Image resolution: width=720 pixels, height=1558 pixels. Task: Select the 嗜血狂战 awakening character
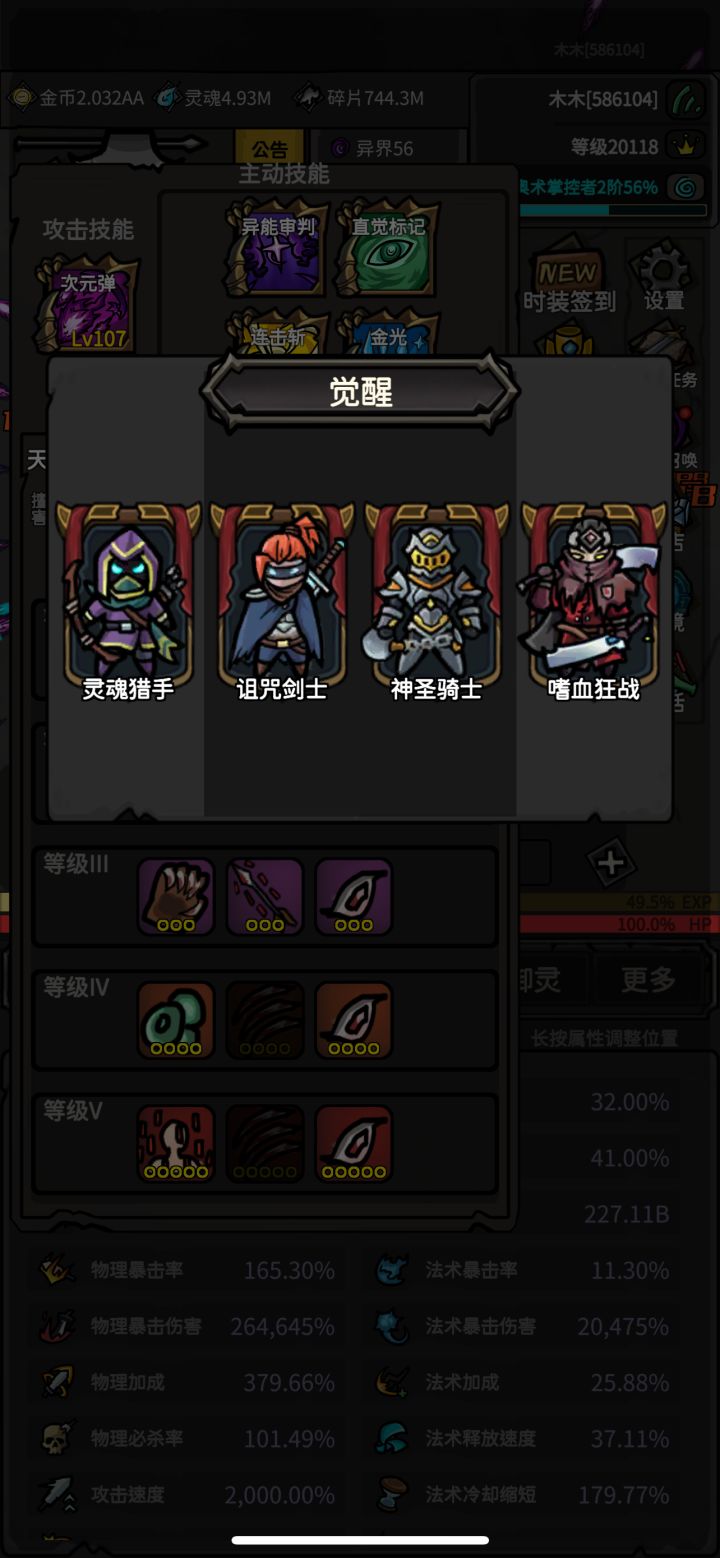click(593, 602)
